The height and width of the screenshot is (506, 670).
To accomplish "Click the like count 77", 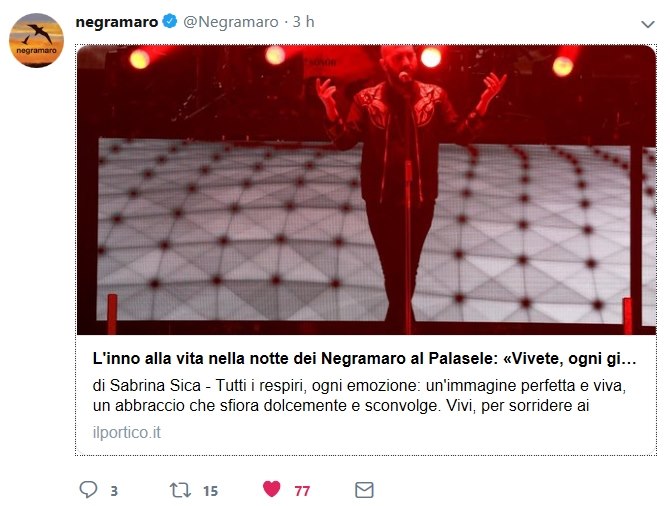I will click(302, 491).
